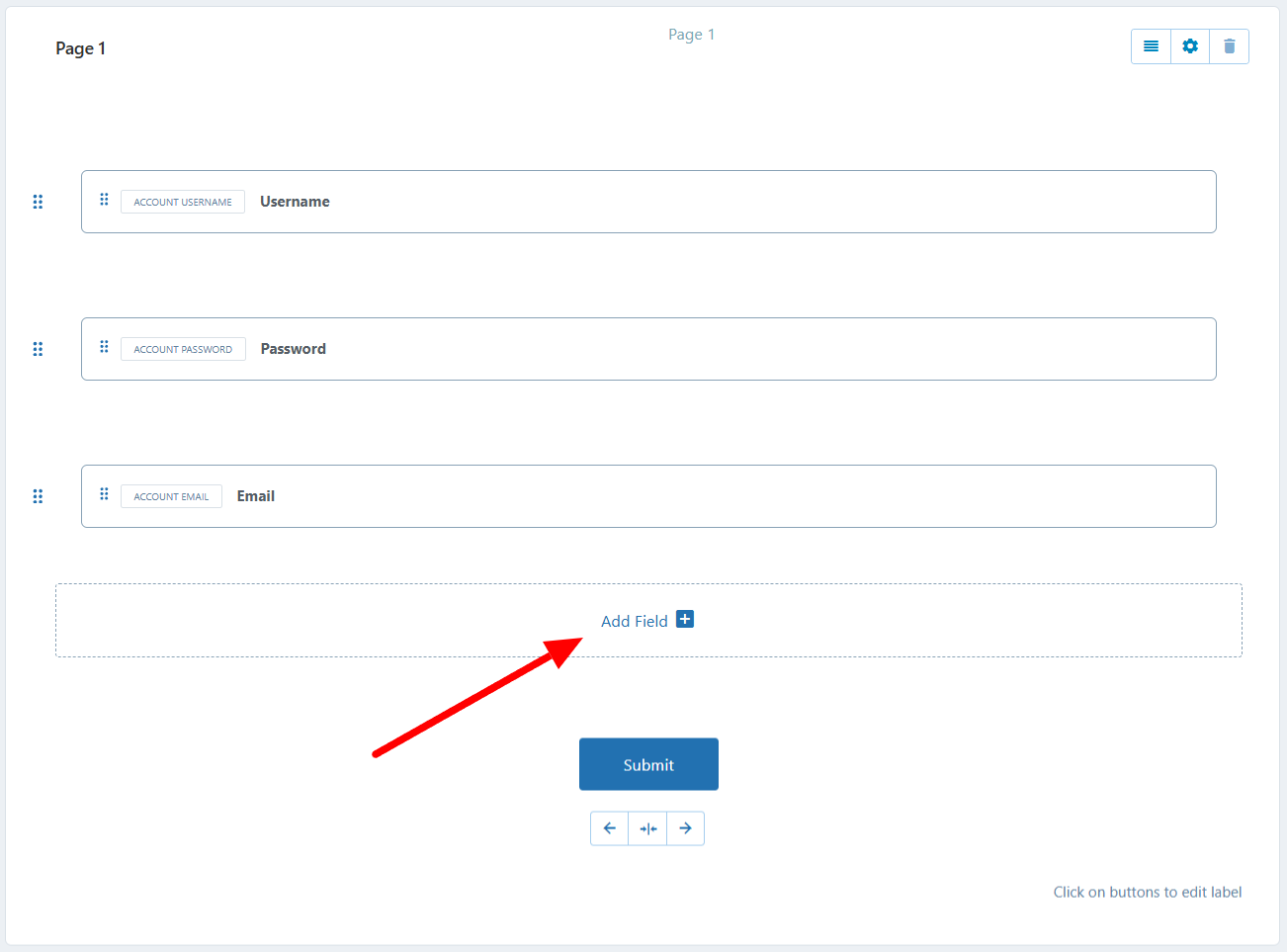Align submit button left with arrow
Viewport: 1287px width, 952px height.
(610, 828)
